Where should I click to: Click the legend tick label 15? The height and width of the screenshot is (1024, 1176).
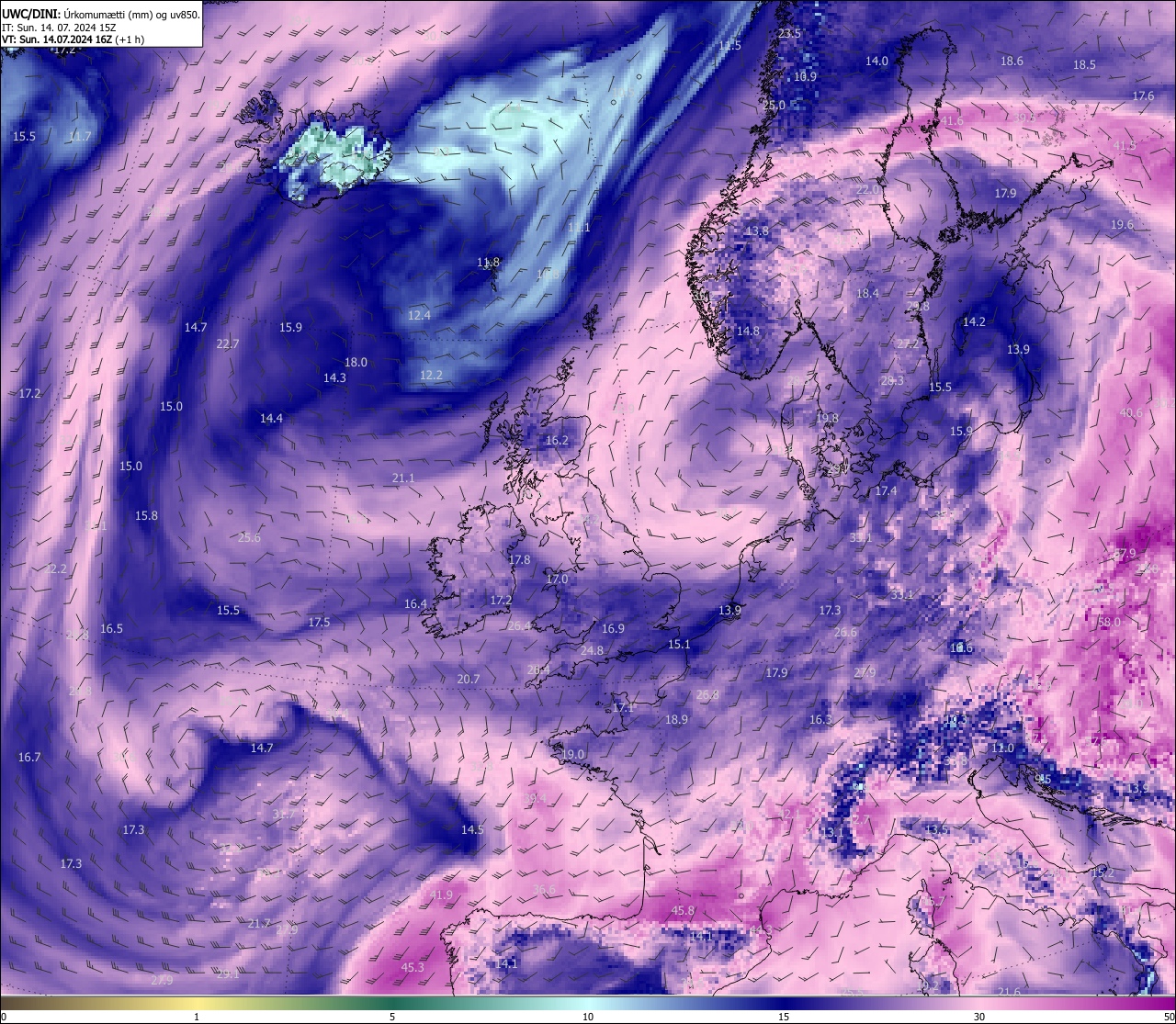coord(784,1017)
